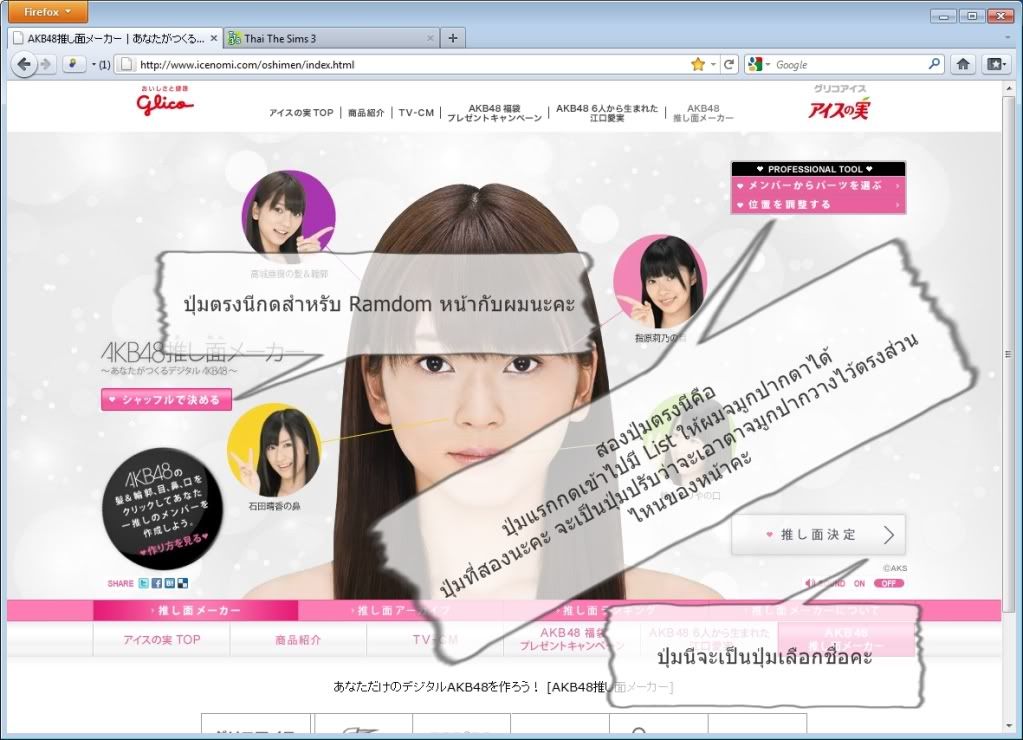Share the page on Twitter
1023x740 pixels.
click(143, 583)
